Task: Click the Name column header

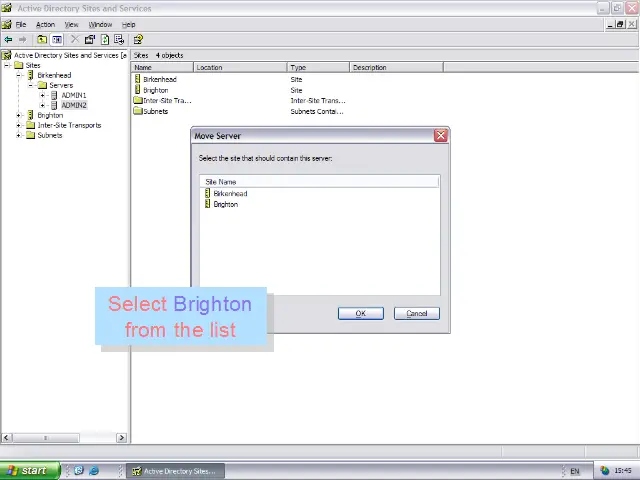Action: [162, 67]
